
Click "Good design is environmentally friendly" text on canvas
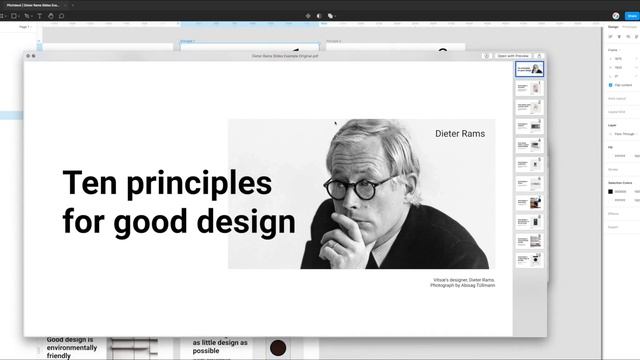[72, 348]
